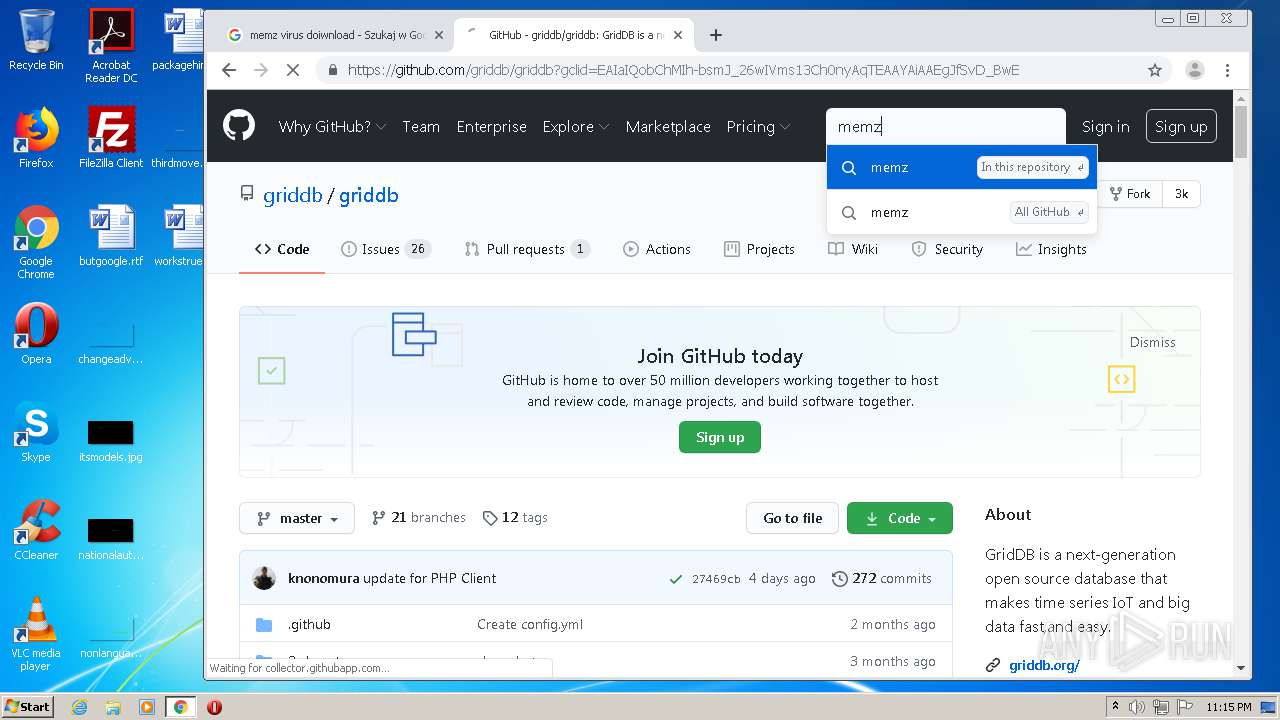Viewport: 1280px width, 720px height.
Task: Open the update for PHP Client commit
Action: pyautogui.click(x=430, y=578)
